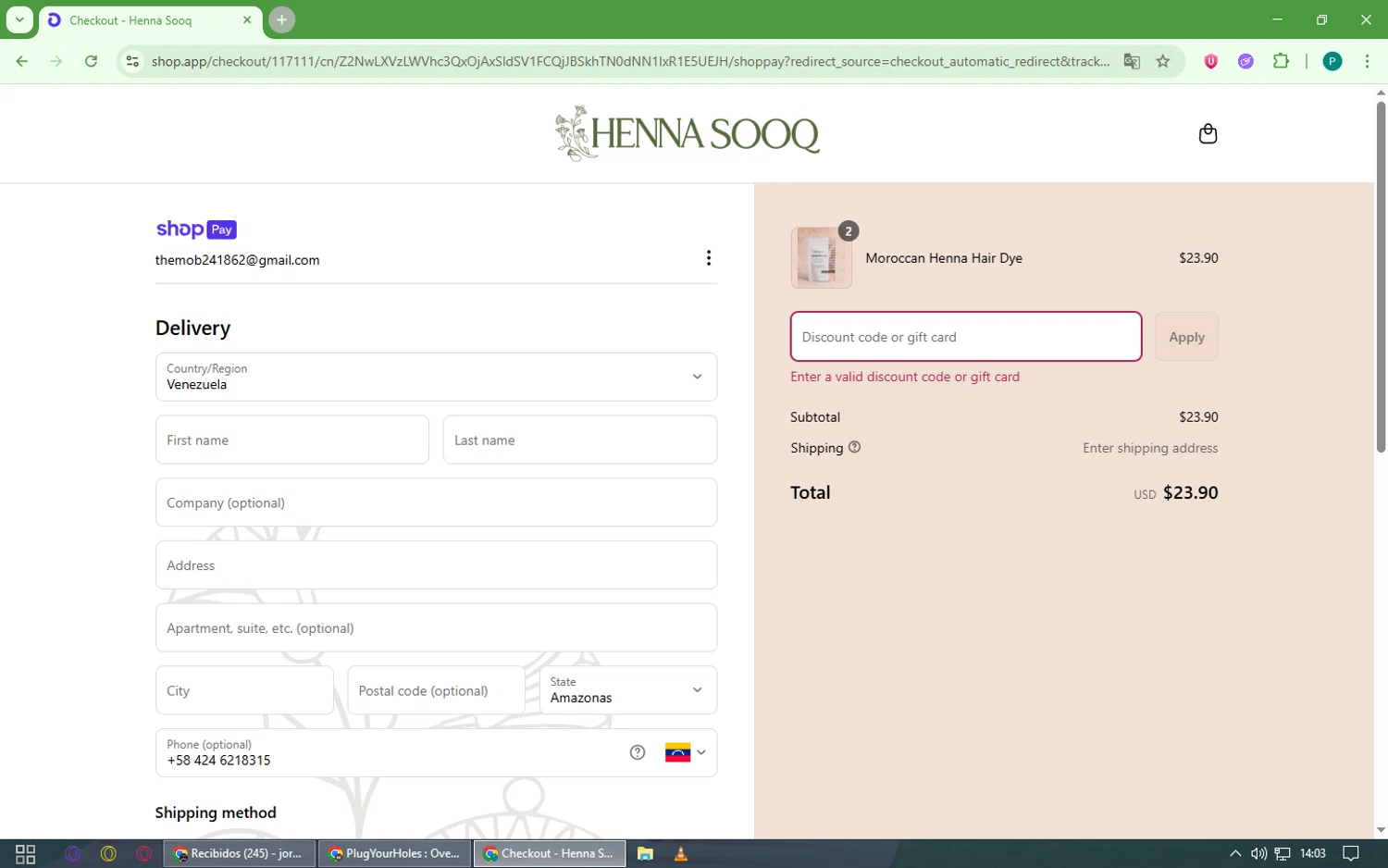Viewport: 1388px width, 868px height.
Task: Click the browser forward arrow
Action: click(56, 61)
